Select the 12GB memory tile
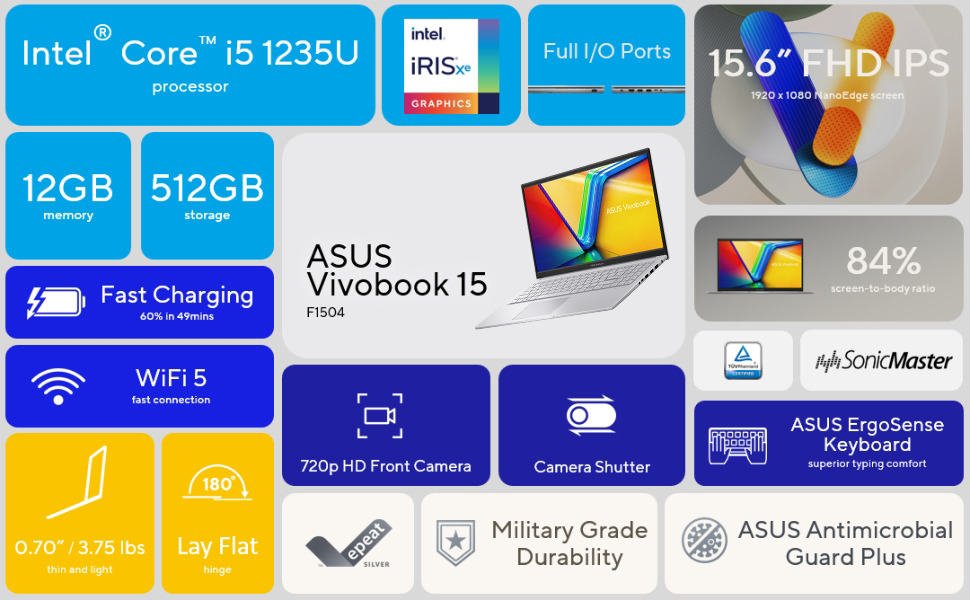 tap(68, 195)
